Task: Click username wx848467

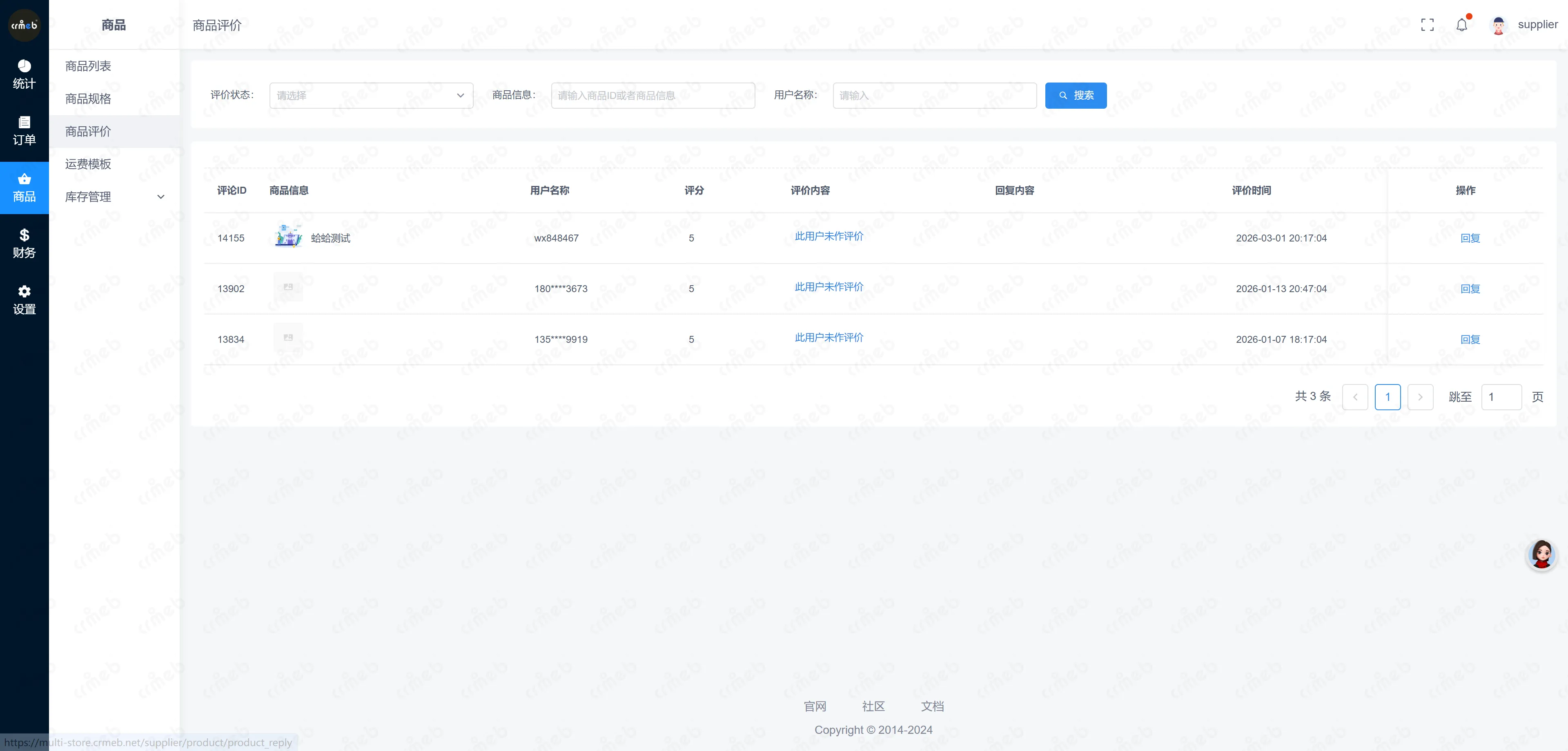Action: (x=556, y=238)
